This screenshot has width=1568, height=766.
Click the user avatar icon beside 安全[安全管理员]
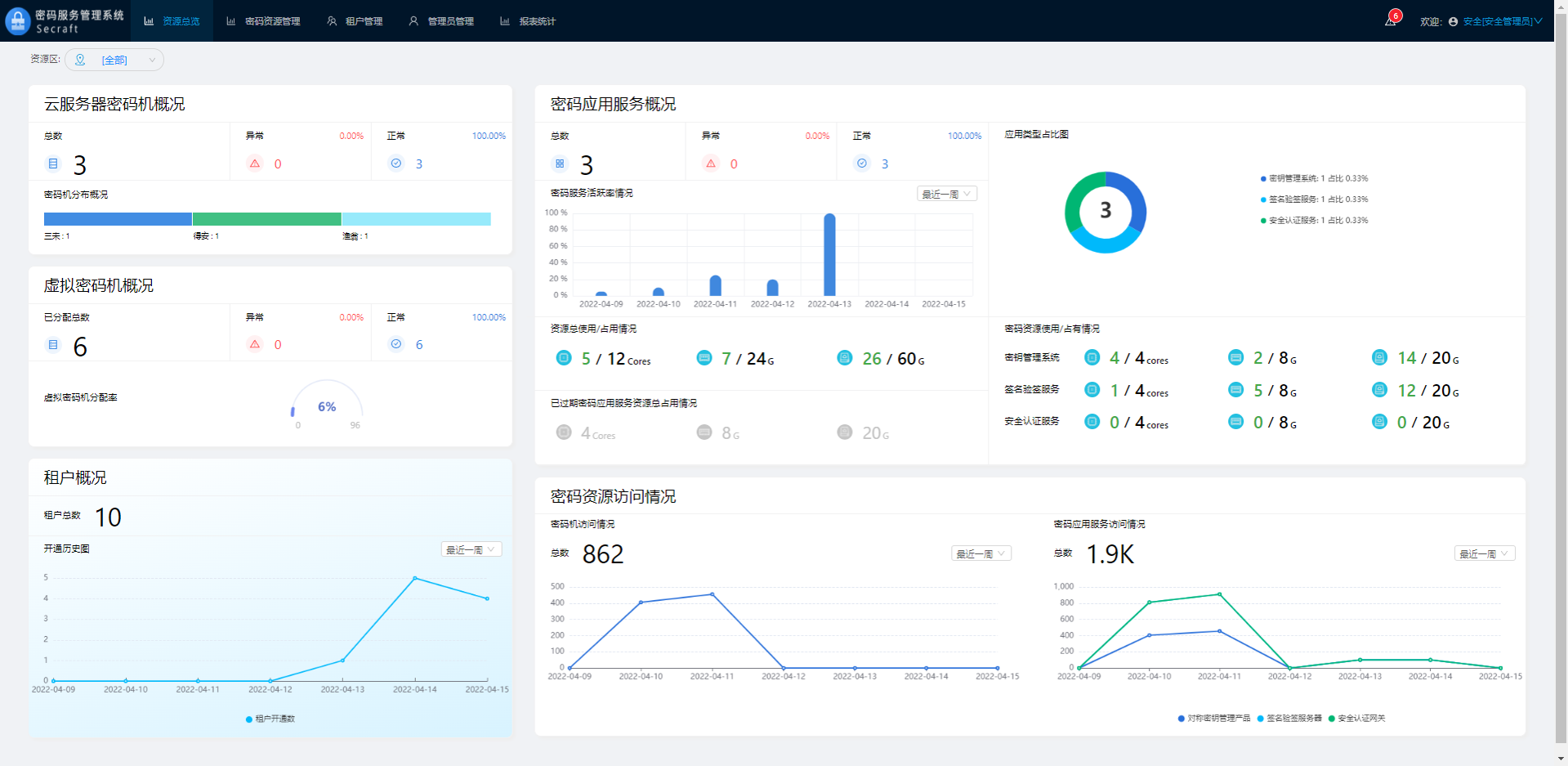point(1453,22)
